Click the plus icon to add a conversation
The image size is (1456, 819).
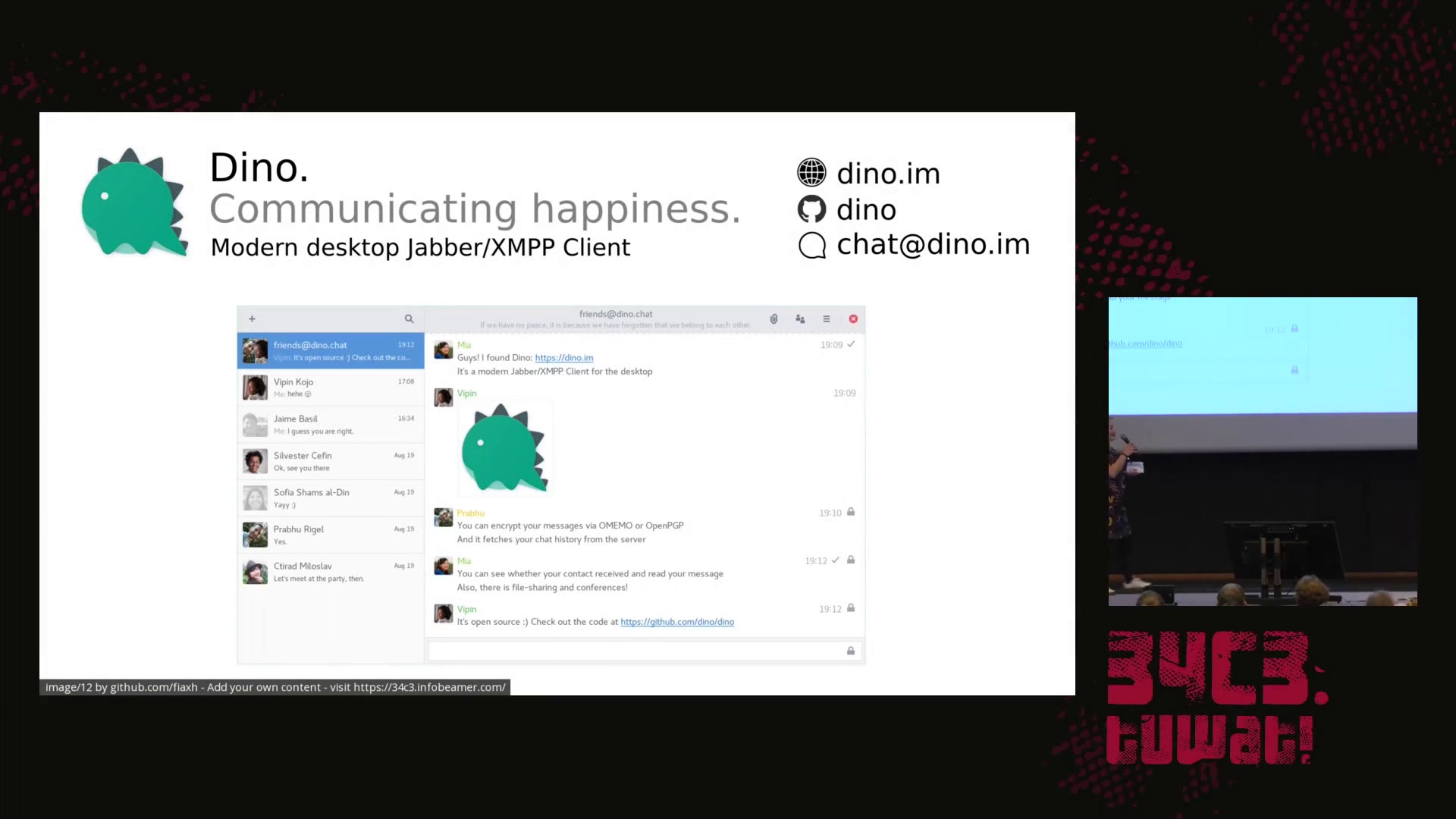pos(252,318)
